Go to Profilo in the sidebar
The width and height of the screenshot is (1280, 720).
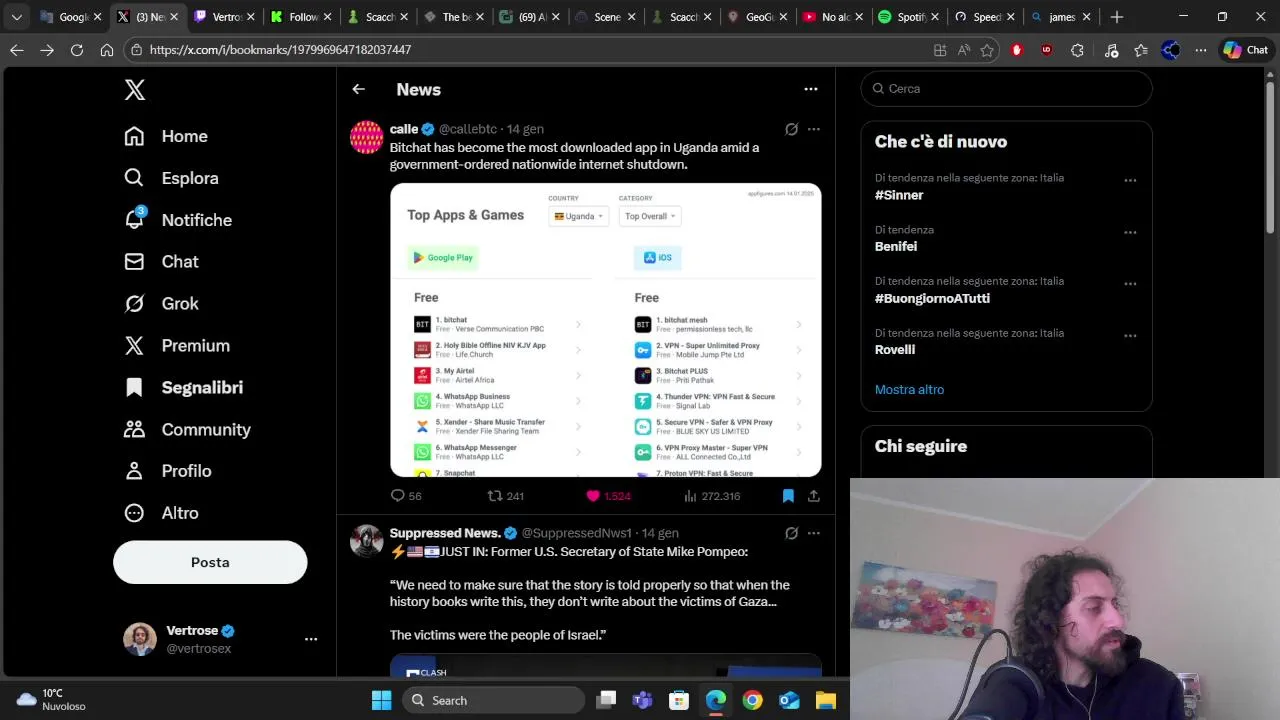[x=167, y=471]
